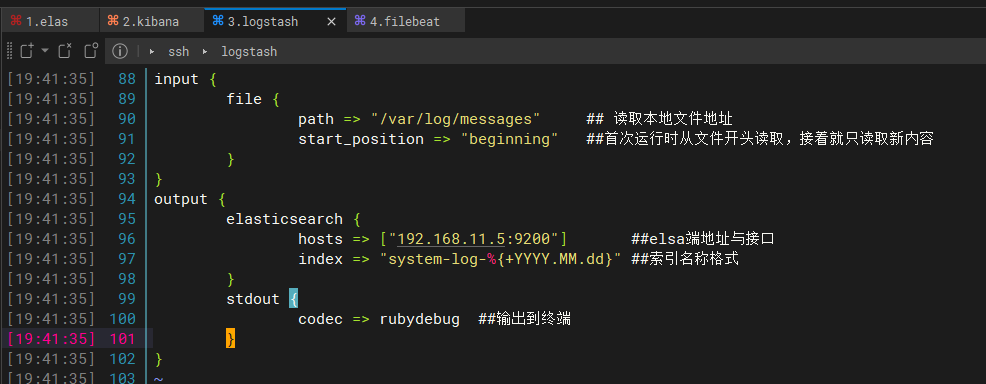Click stdout on line 99

click(253, 299)
